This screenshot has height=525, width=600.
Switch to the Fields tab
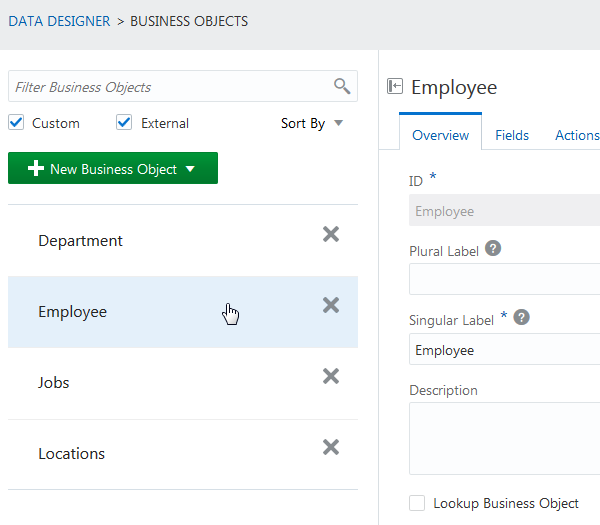coord(512,136)
